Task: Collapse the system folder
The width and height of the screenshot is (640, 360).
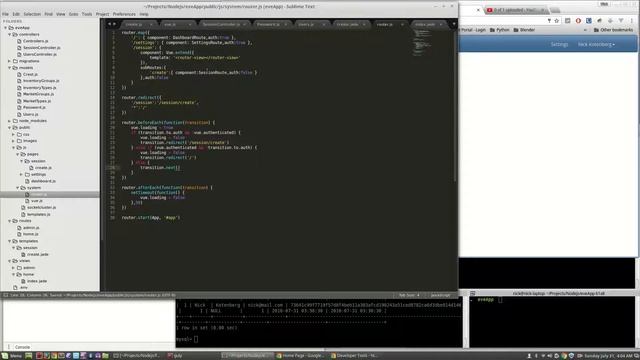Action: (18, 188)
